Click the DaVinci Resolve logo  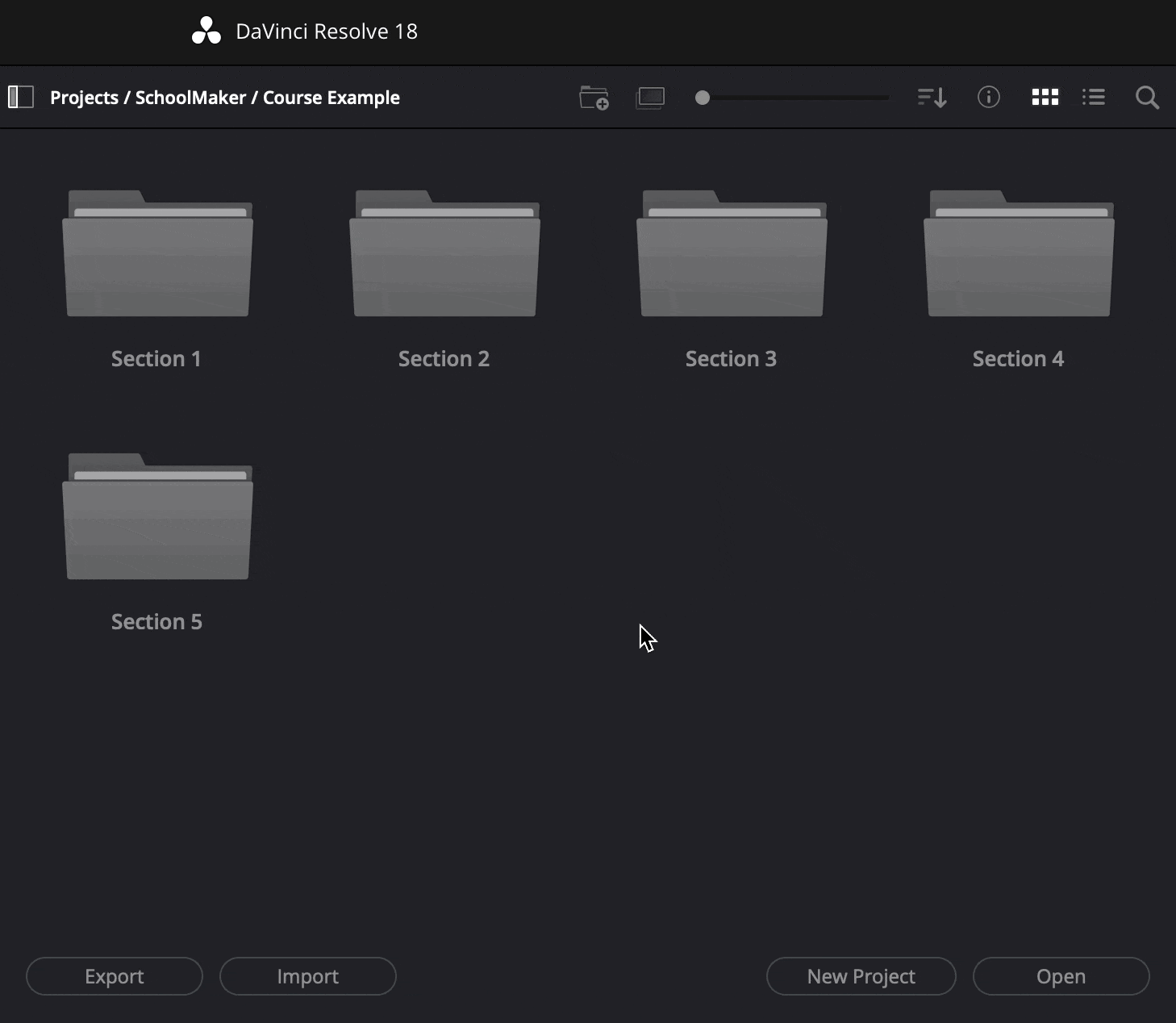[206, 31]
